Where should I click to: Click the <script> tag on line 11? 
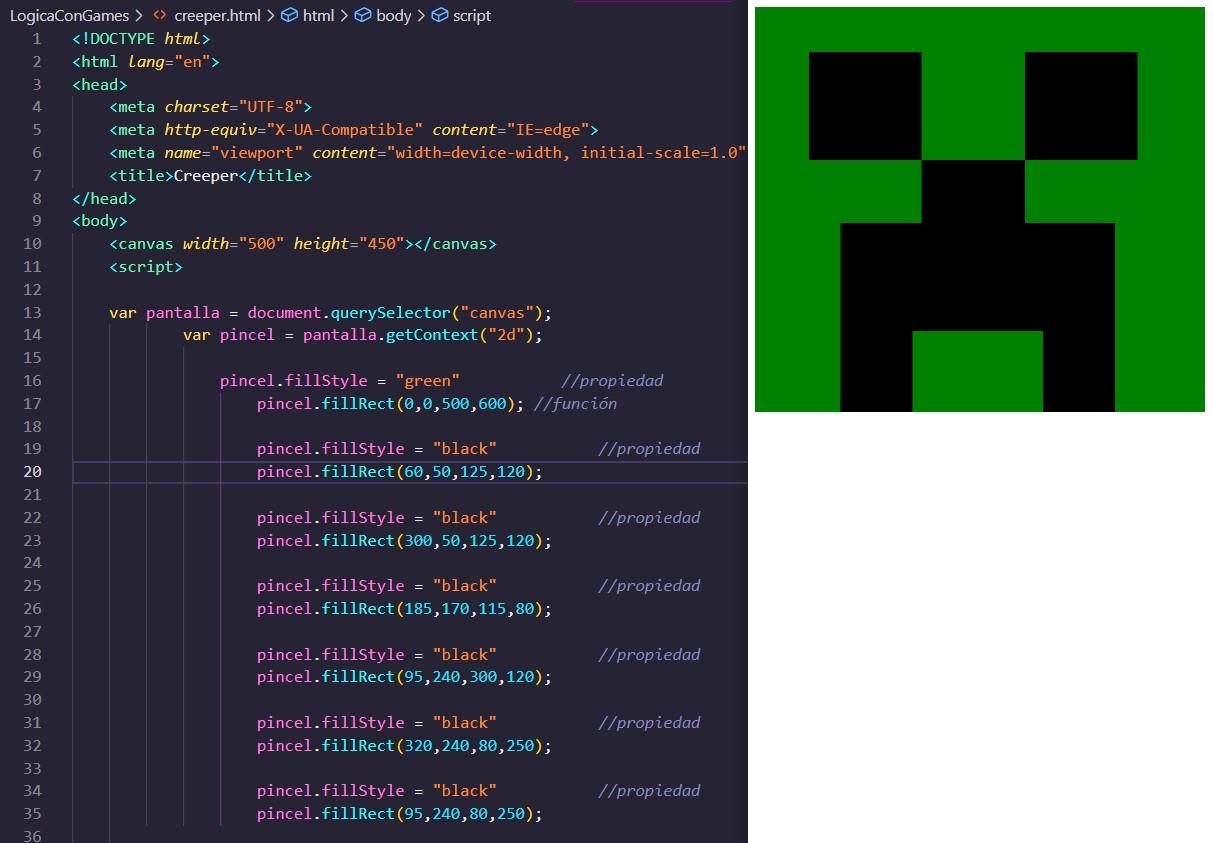pos(146,267)
